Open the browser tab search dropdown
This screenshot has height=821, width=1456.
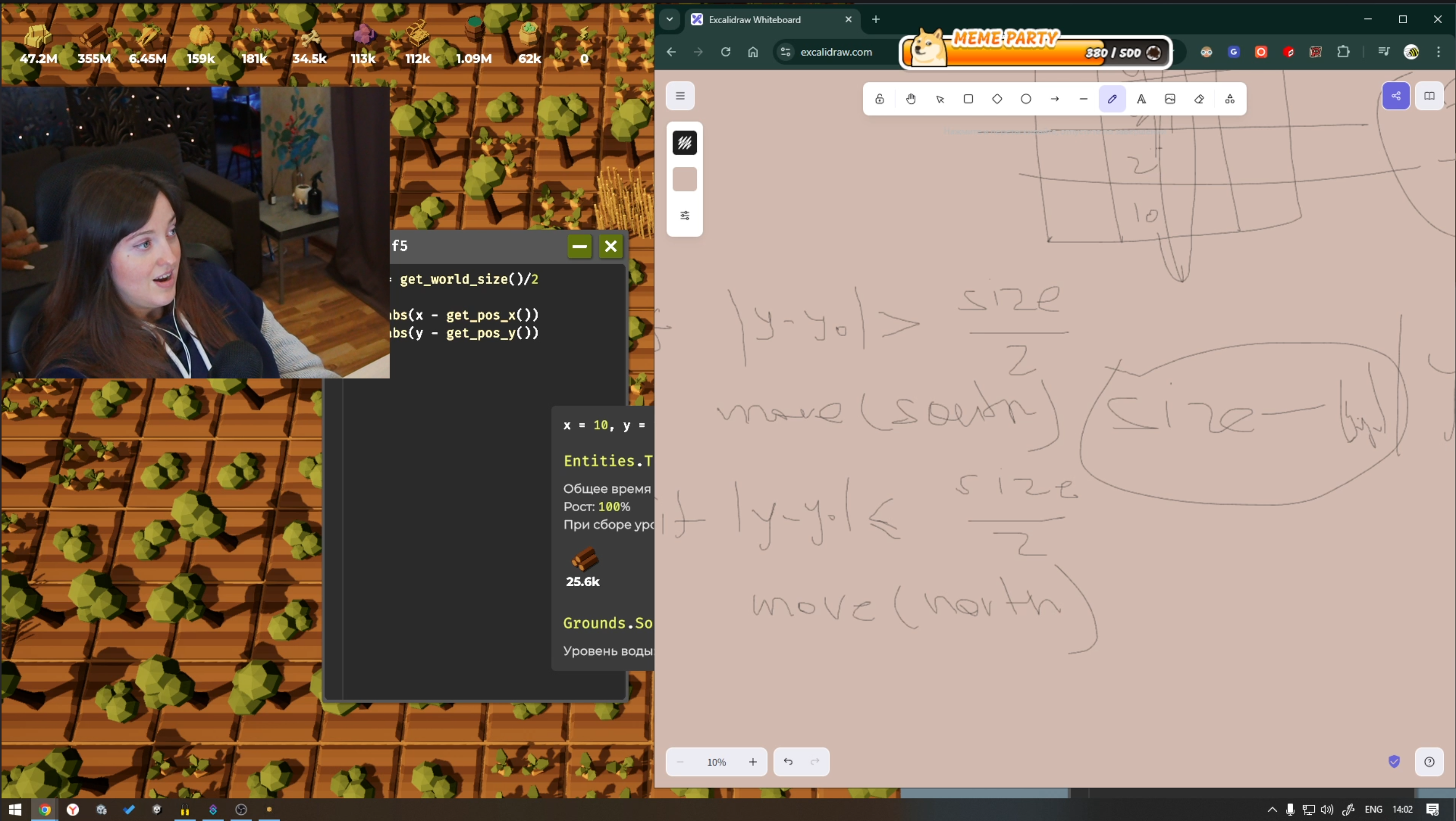pos(669,19)
